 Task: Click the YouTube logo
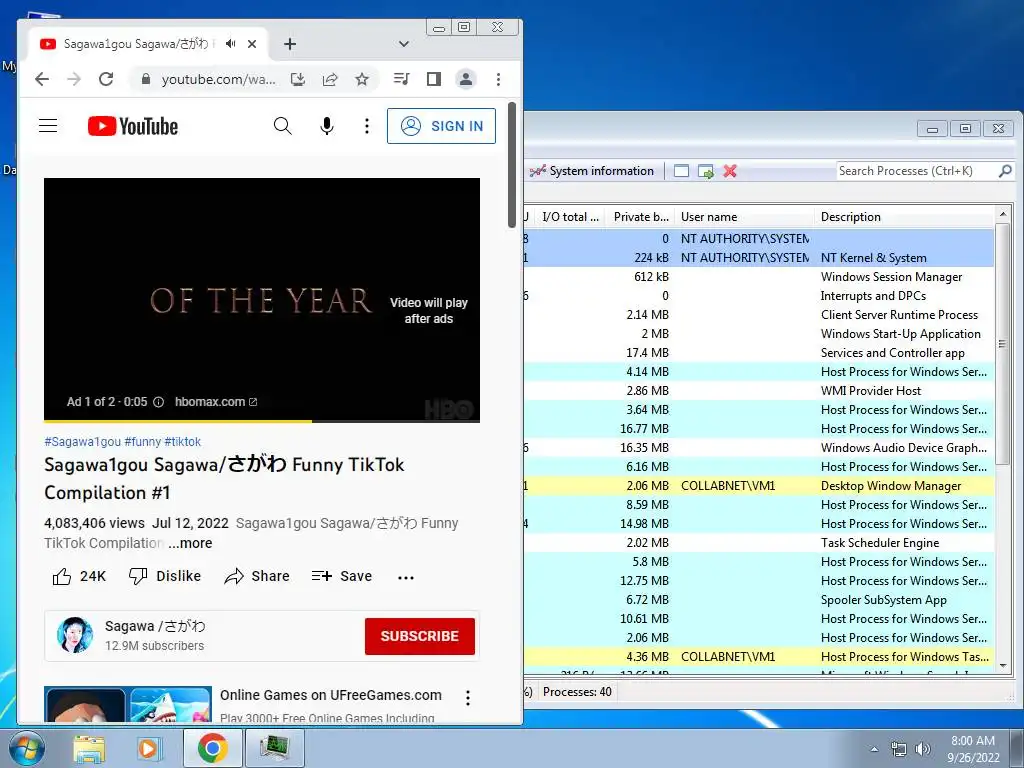pyautogui.click(x=133, y=126)
